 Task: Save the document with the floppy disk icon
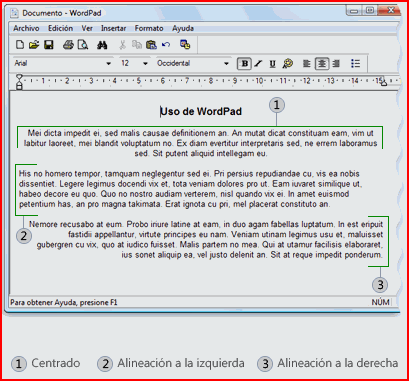pyautogui.click(x=49, y=45)
